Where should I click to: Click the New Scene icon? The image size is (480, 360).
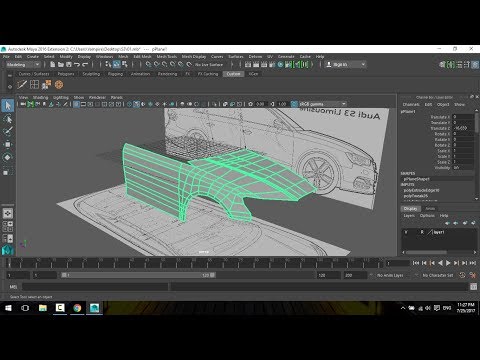point(53,64)
